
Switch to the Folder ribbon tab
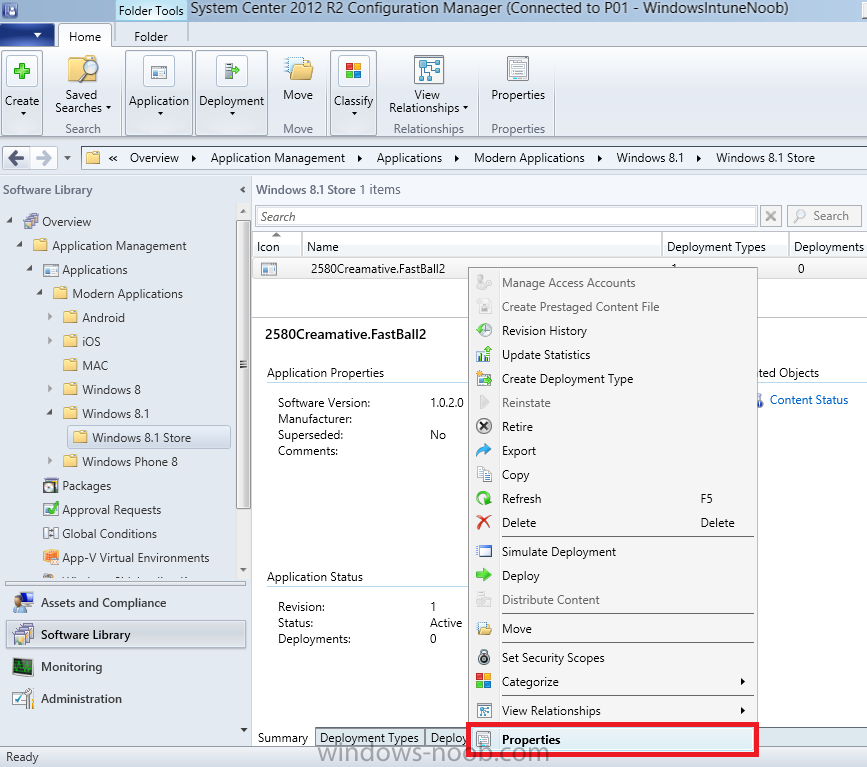[x=150, y=36]
